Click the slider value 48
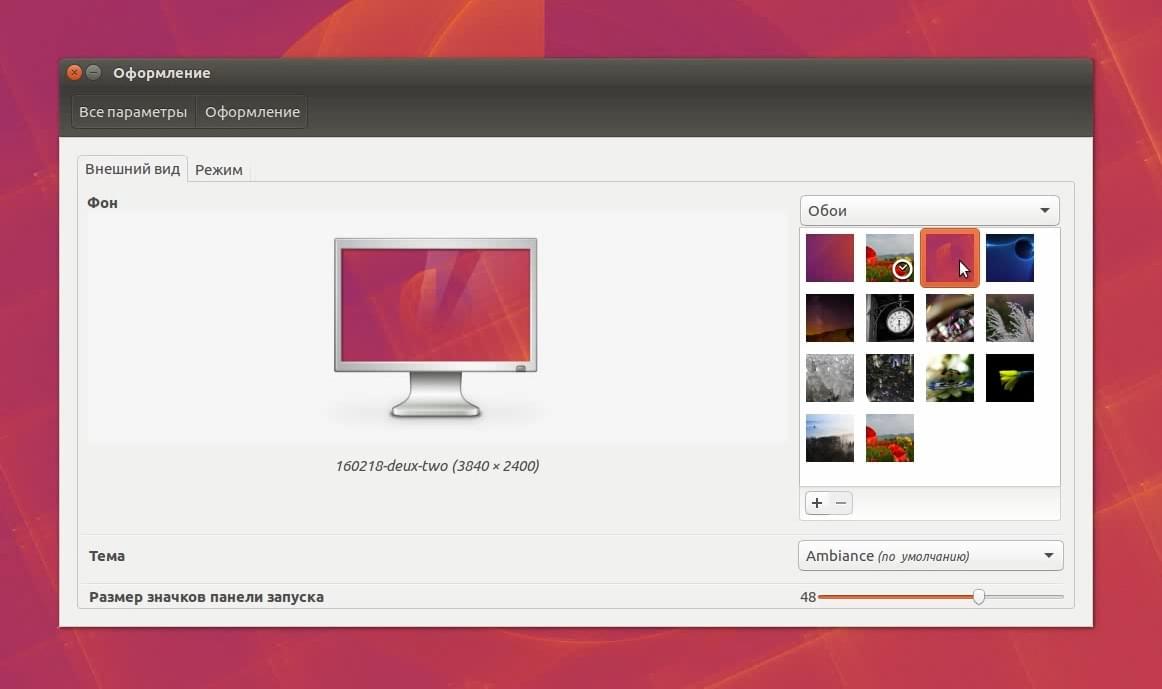 [x=808, y=597]
